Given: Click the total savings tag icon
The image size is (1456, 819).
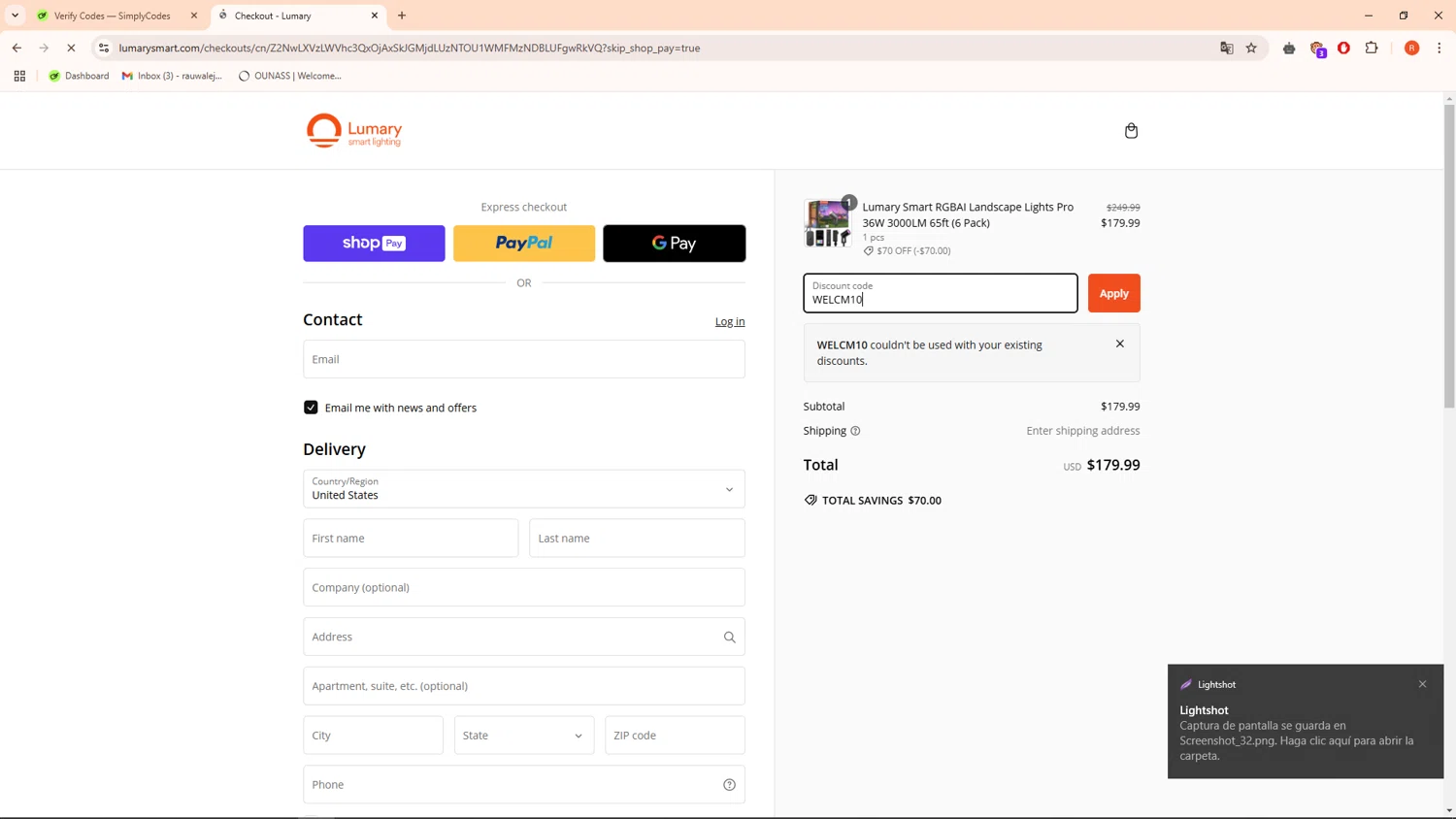Looking at the screenshot, I should [811, 501].
